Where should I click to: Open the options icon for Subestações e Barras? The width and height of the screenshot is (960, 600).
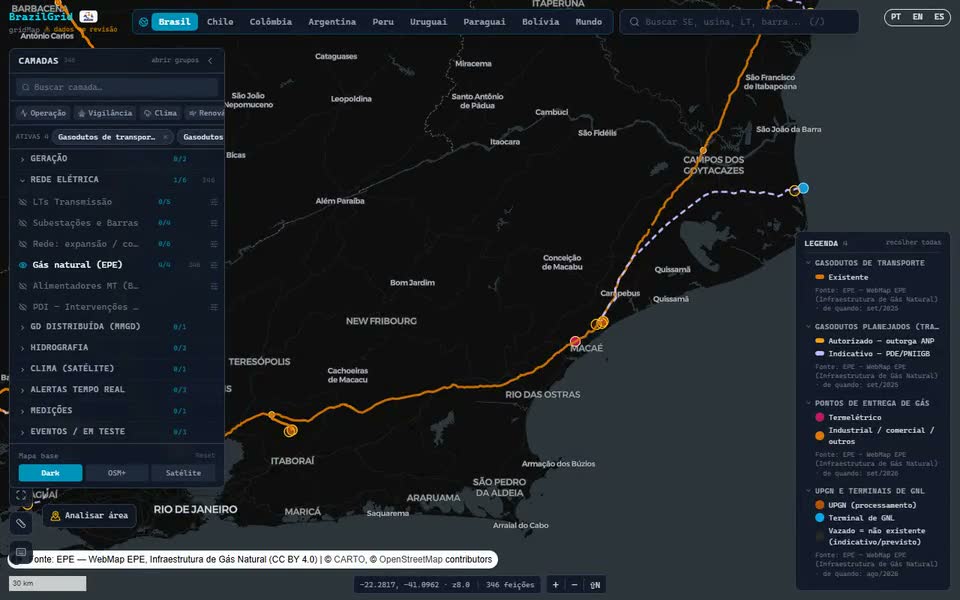click(x=214, y=223)
